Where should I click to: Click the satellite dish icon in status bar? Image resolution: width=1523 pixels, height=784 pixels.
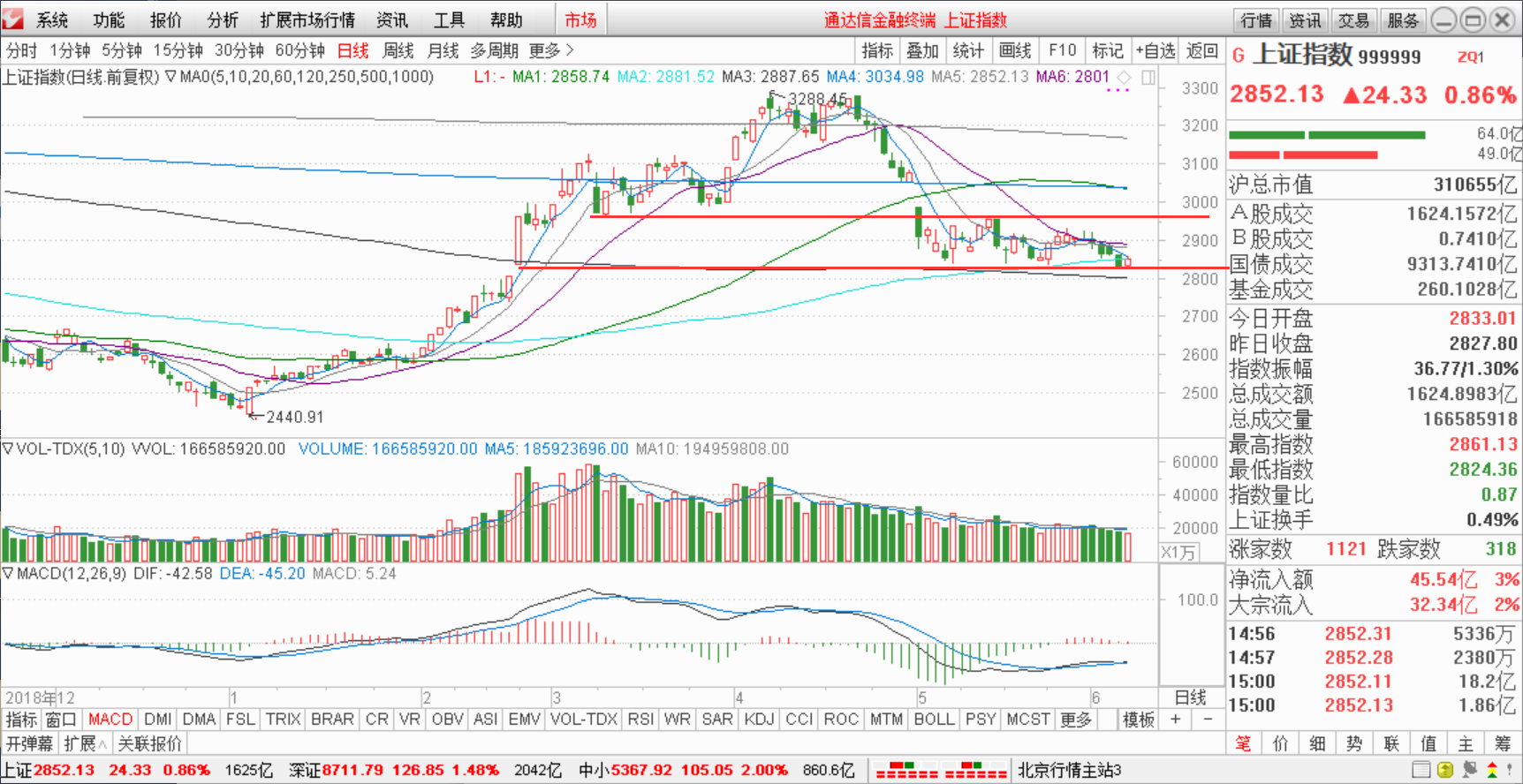tap(1469, 770)
